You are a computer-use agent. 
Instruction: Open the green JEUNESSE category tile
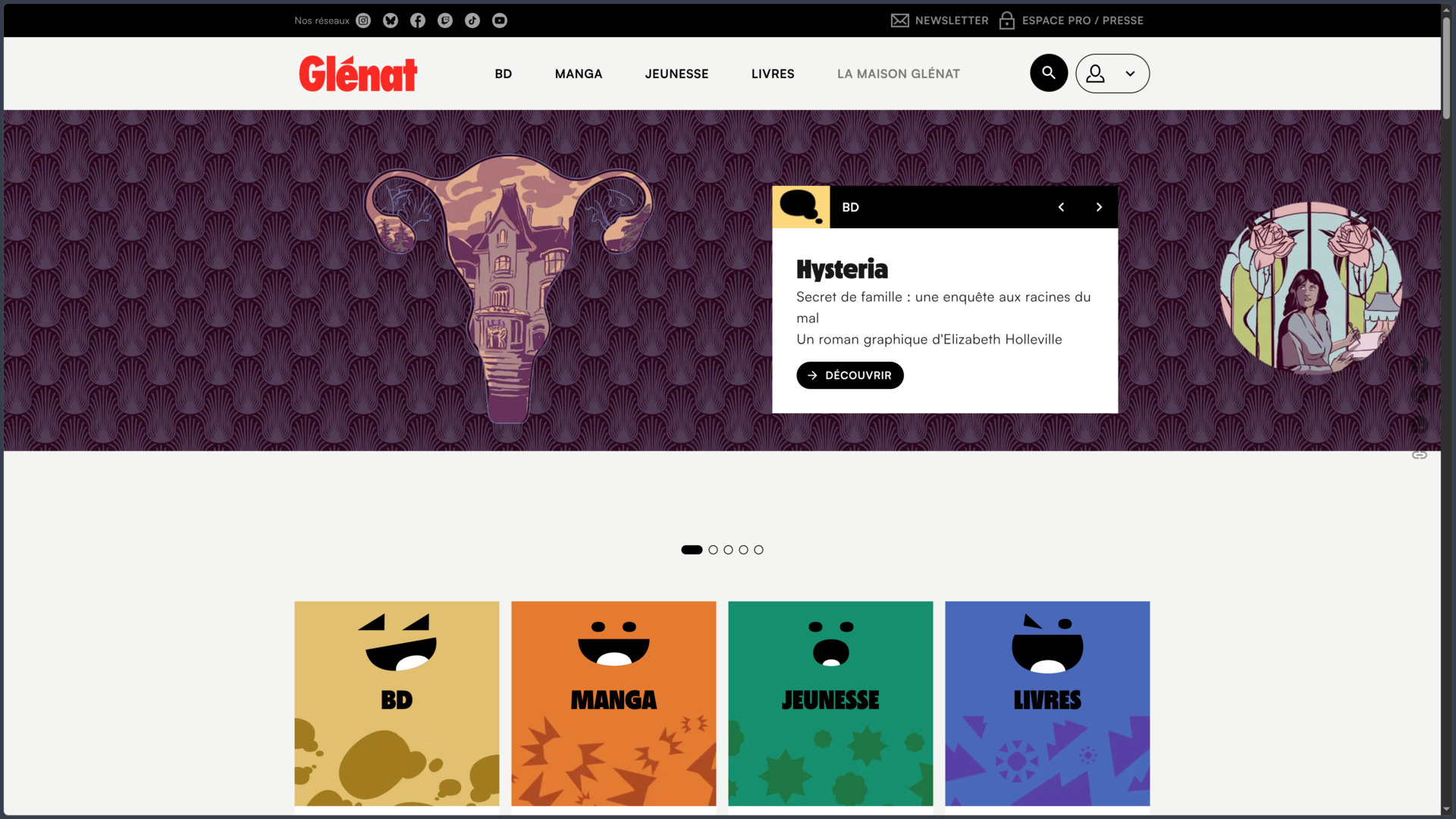pyautogui.click(x=830, y=704)
